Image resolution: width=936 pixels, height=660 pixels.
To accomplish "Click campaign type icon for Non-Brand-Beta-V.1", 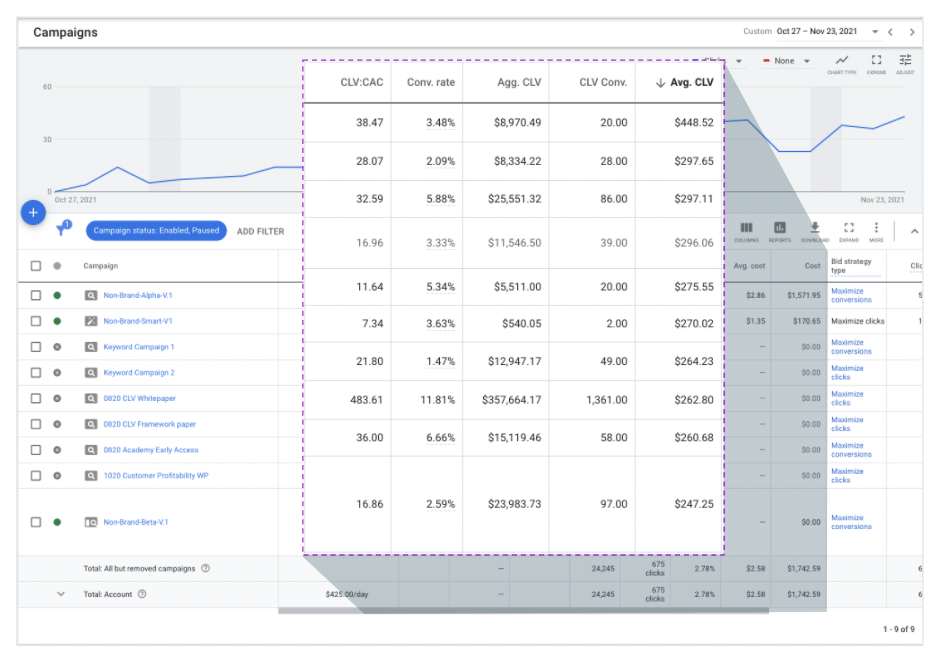I will [91, 522].
